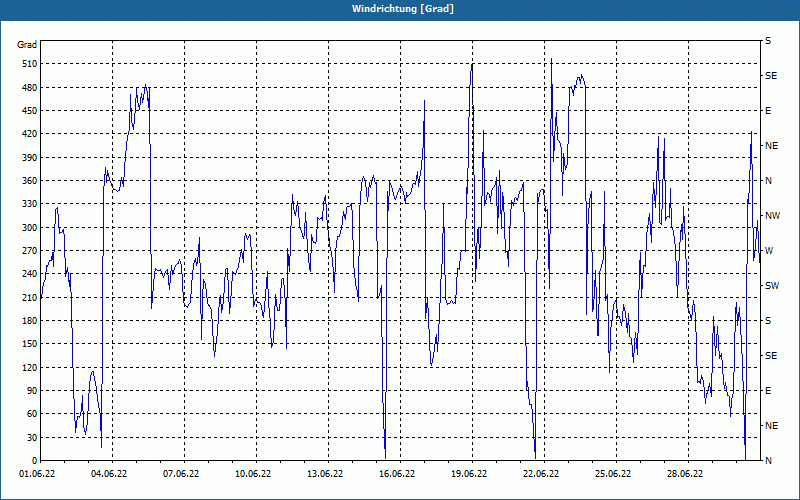Click the 16.06.22 date label
800x500 pixels.
point(397,474)
